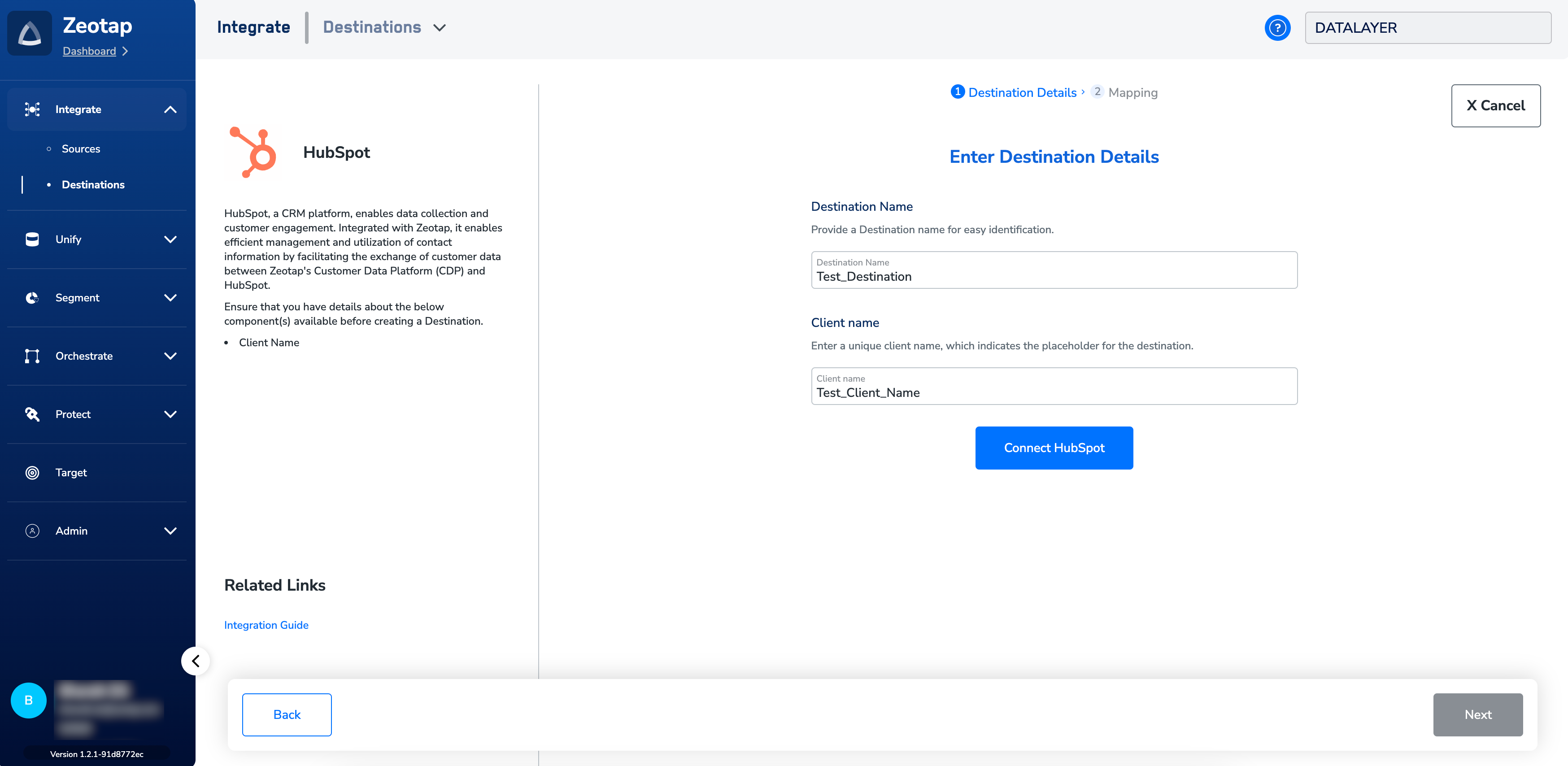
Task: Click the Target bullseye icon
Action: [x=32, y=473]
